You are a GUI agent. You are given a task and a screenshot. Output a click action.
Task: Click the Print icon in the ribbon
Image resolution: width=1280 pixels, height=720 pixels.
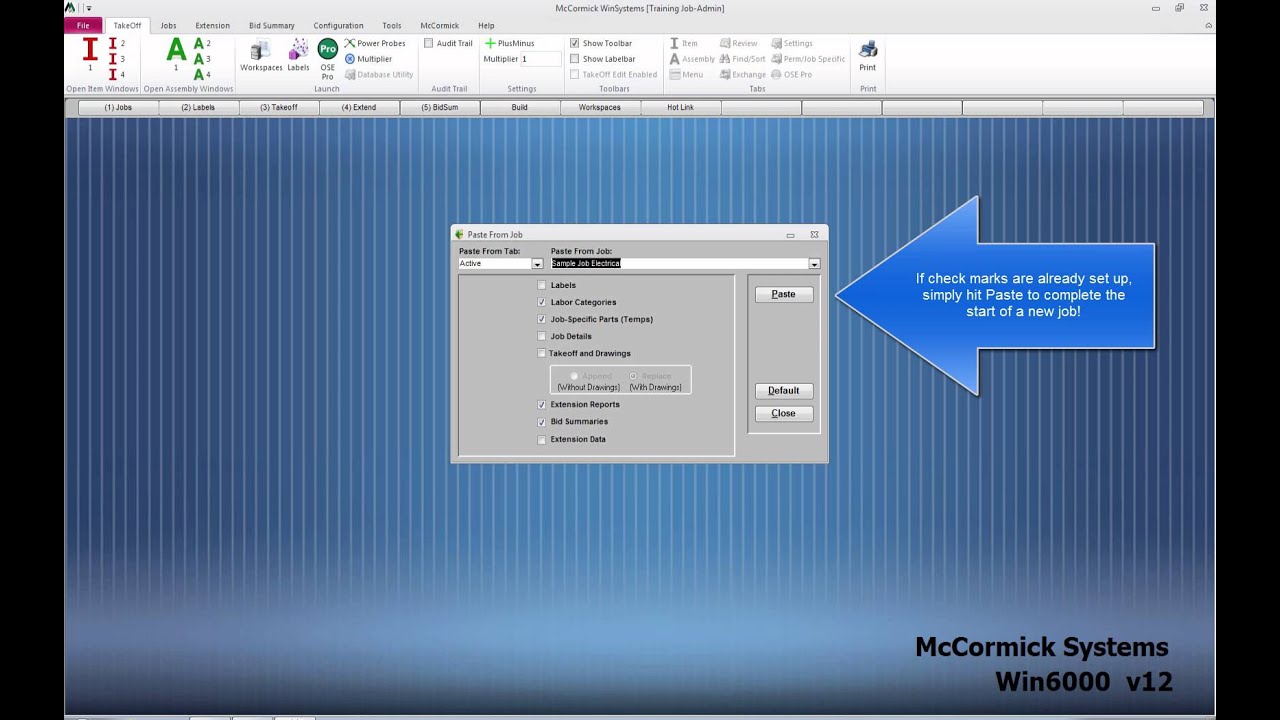click(868, 56)
